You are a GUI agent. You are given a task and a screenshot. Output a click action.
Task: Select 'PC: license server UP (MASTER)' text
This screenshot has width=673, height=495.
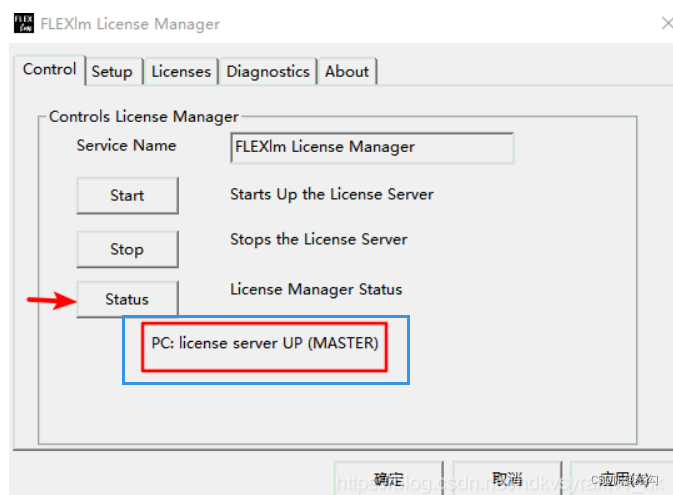click(x=265, y=343)
